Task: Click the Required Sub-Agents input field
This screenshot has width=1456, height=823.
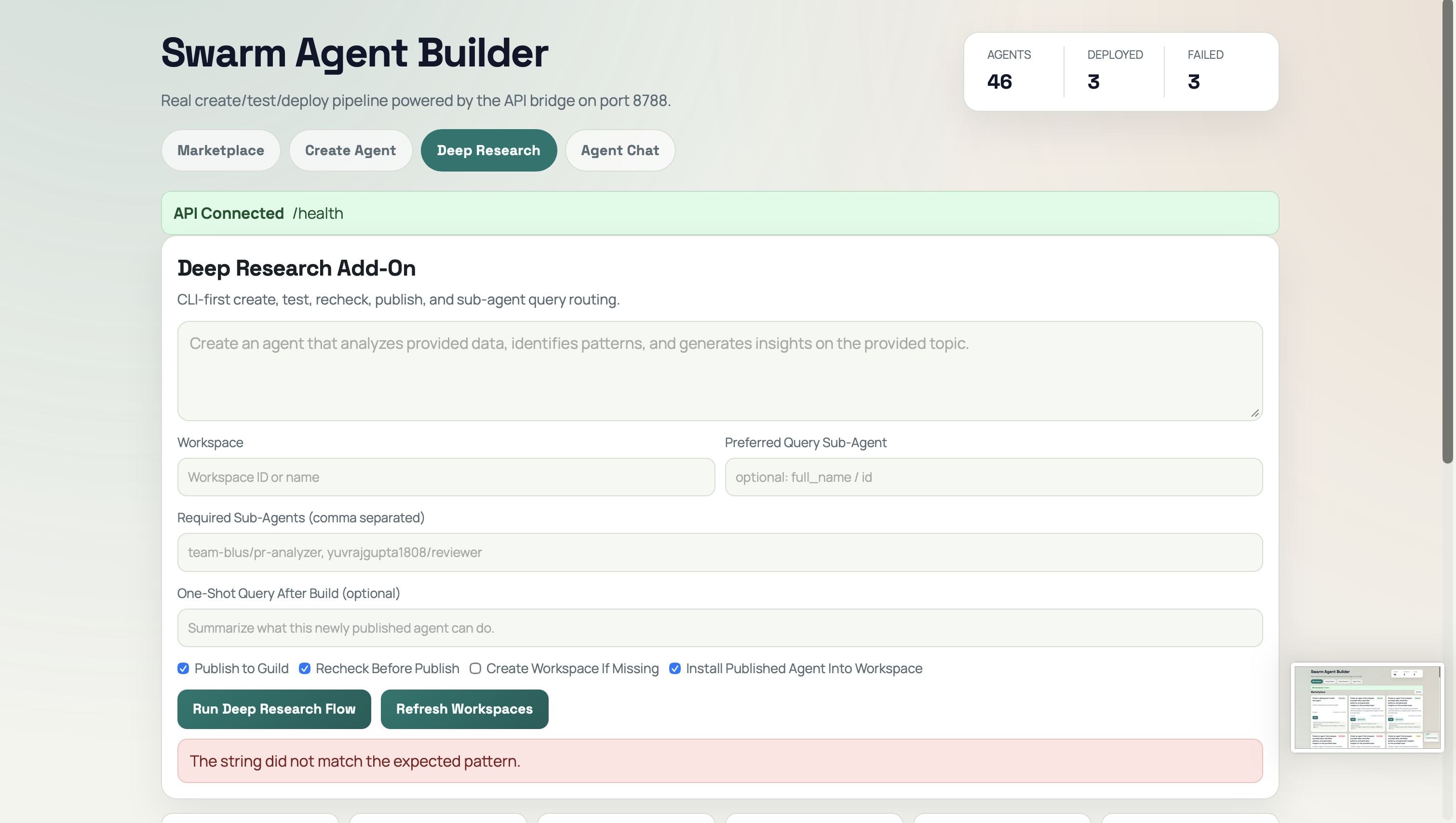Action: [x=719, y=552]
